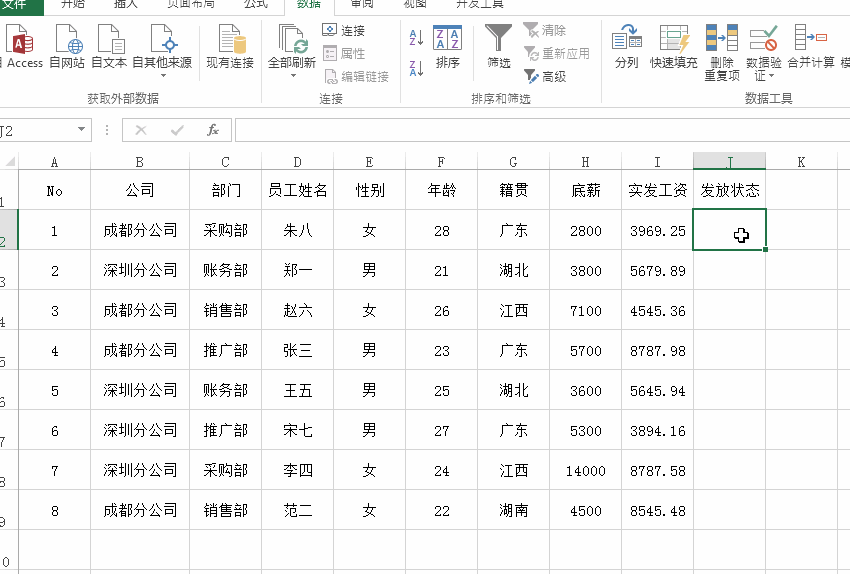This screenshot has height=574, width=850.
Task: Click Consolidate (合并计算)
Action: coord(811,47)
